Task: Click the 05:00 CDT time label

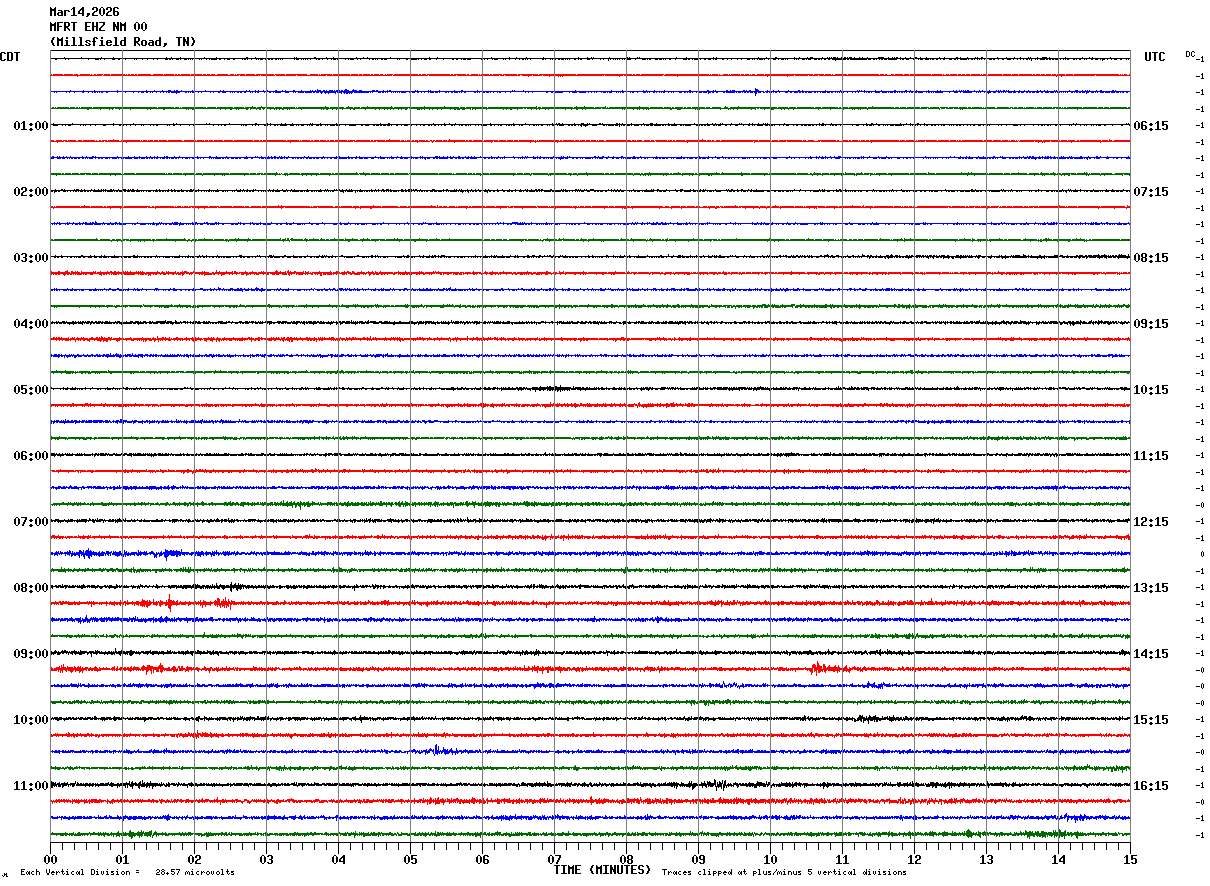Action: tap(31, 390)
